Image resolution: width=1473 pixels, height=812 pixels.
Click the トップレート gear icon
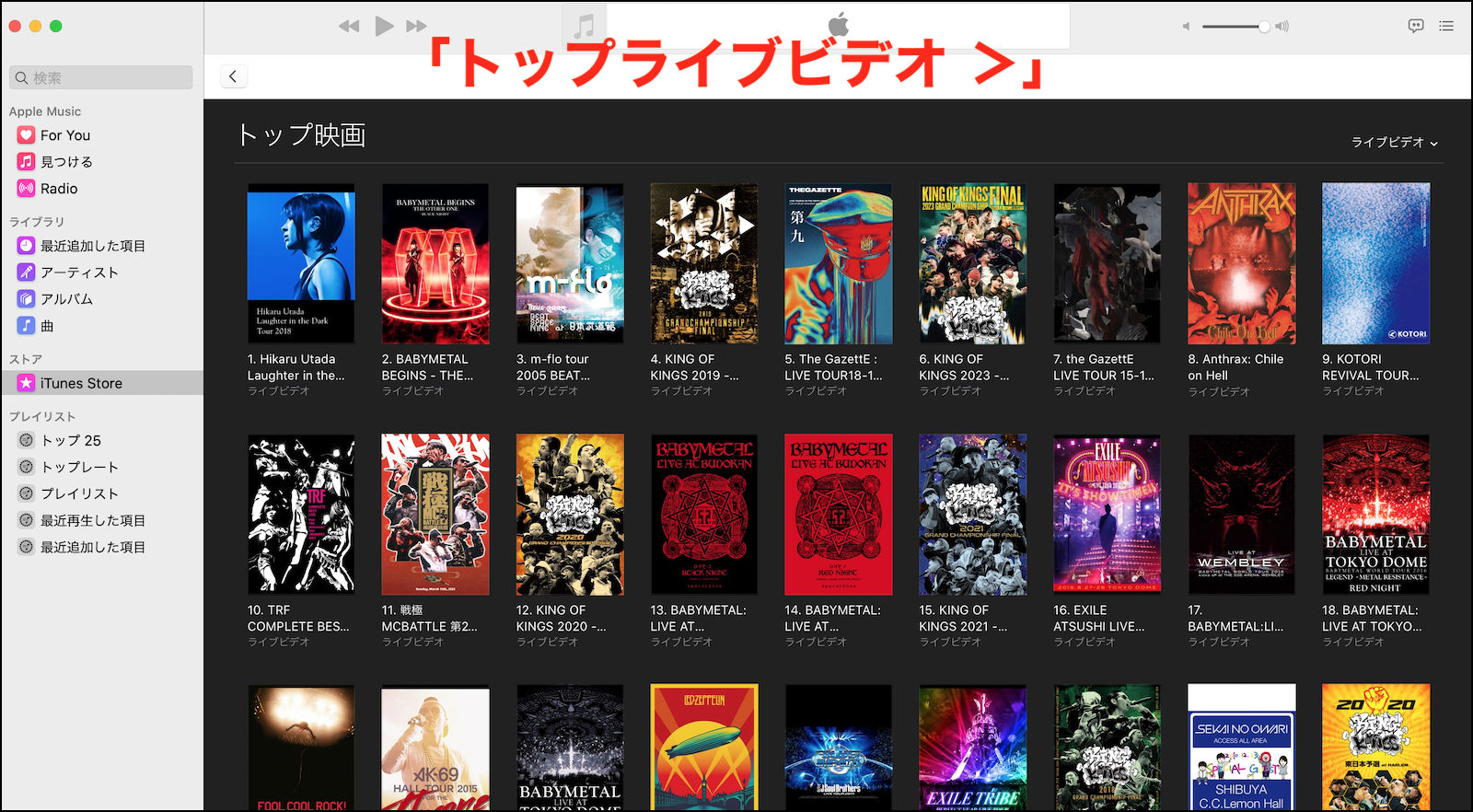pos(26,467)
